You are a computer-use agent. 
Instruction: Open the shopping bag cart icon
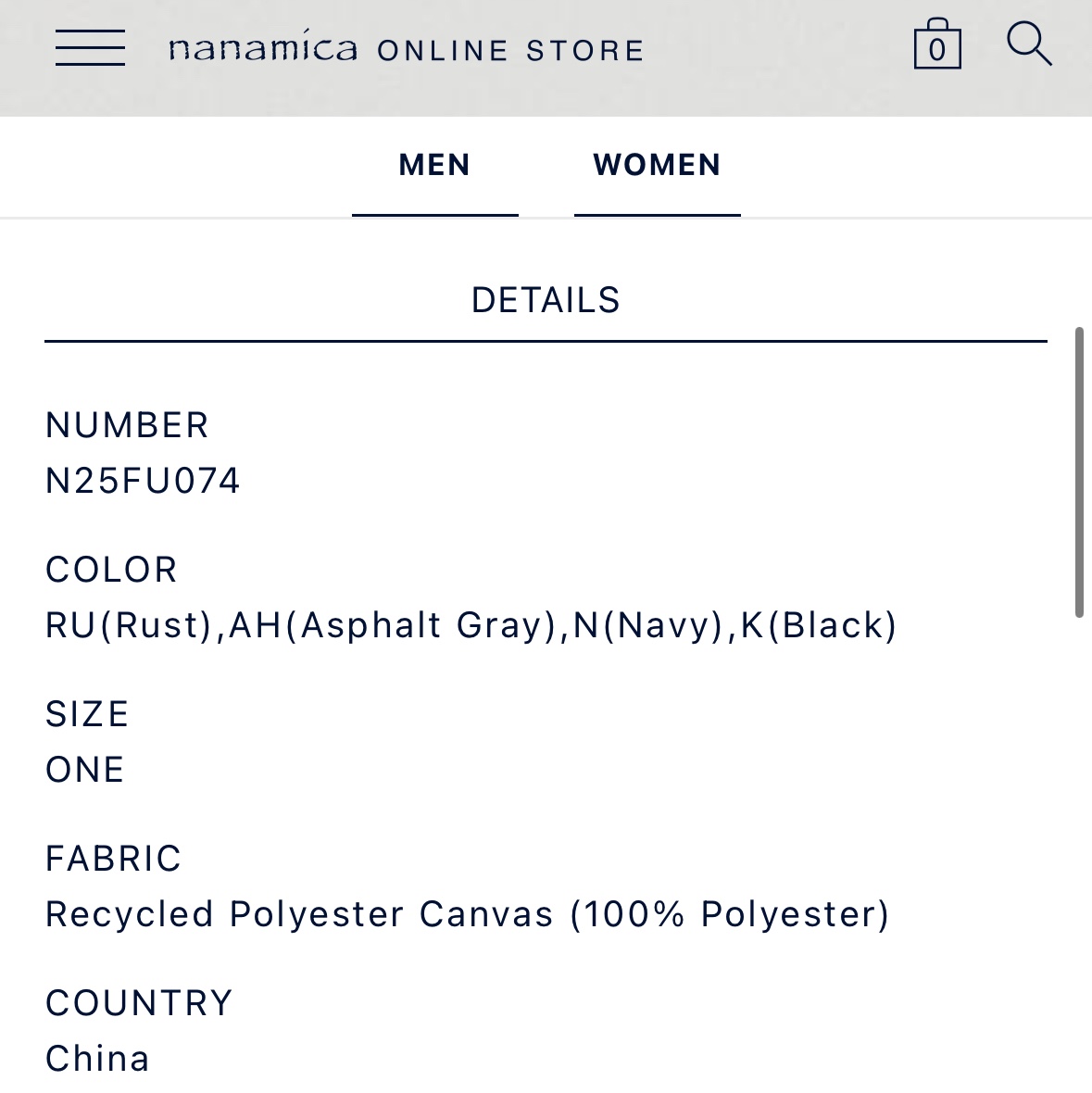(937, 44)
